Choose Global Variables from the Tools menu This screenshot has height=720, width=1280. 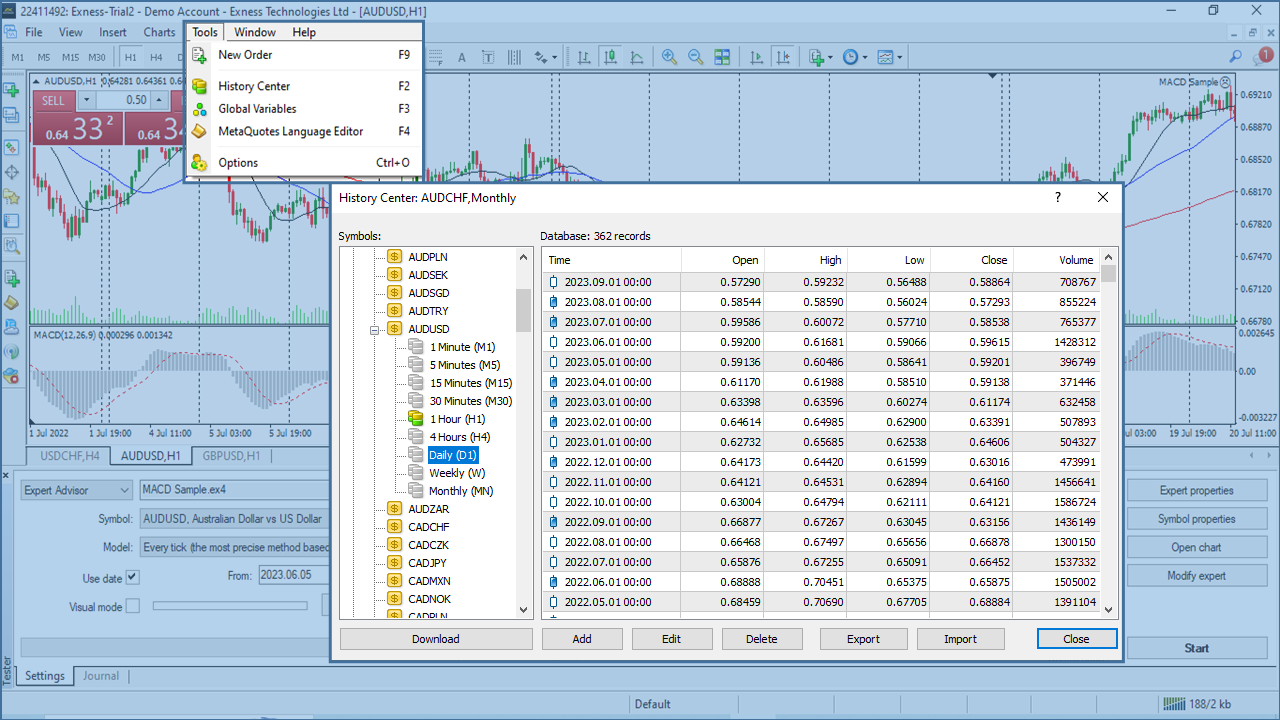(257, 109)
